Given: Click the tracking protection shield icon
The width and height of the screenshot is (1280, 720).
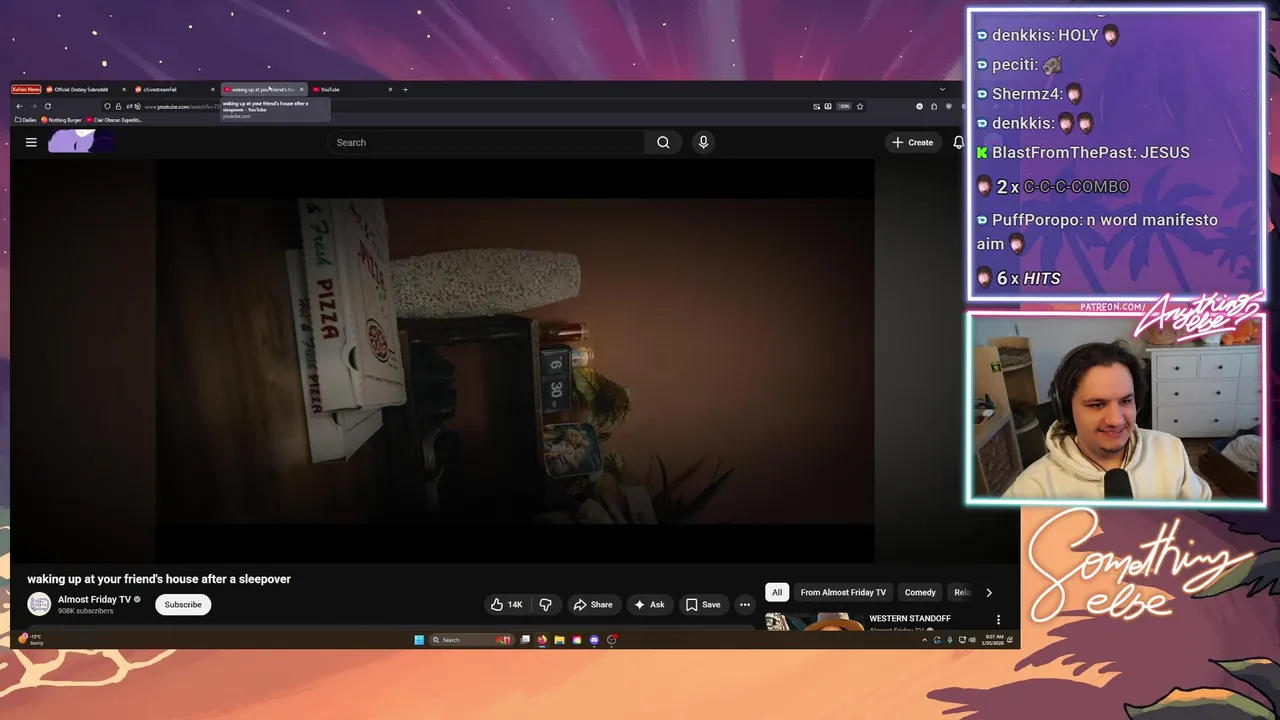Looking at the screenshot, I should pyautogui.click(x=108, y=106).
